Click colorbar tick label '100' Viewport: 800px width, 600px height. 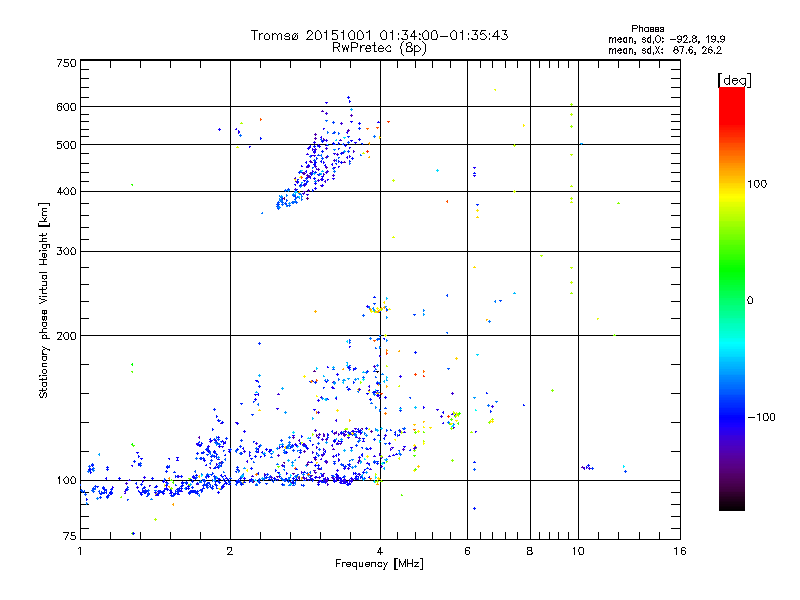(x=757, y=184)
